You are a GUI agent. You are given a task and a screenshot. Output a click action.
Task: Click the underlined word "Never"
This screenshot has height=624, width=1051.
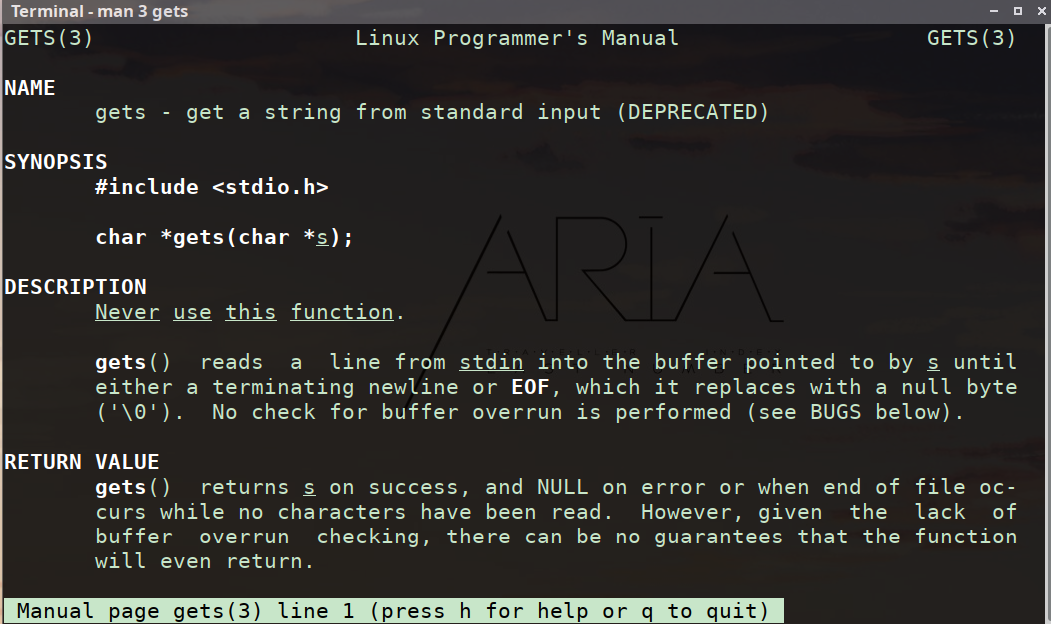[x=127, y=312]
